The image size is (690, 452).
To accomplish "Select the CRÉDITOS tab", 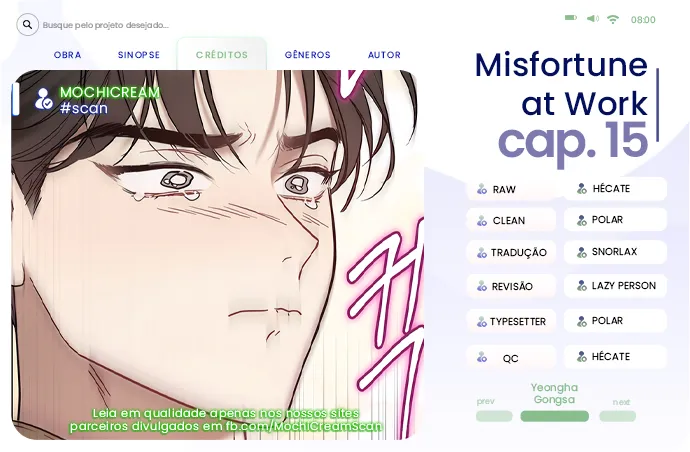I will click(222, 55).
